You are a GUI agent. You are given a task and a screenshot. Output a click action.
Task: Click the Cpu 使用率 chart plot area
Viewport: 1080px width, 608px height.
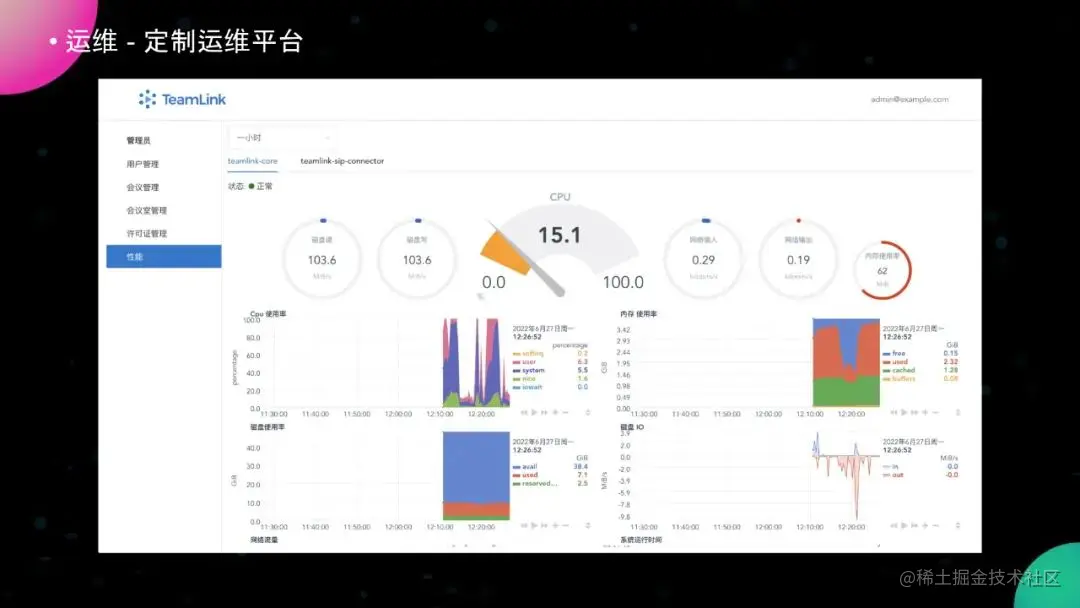point(385,363)
